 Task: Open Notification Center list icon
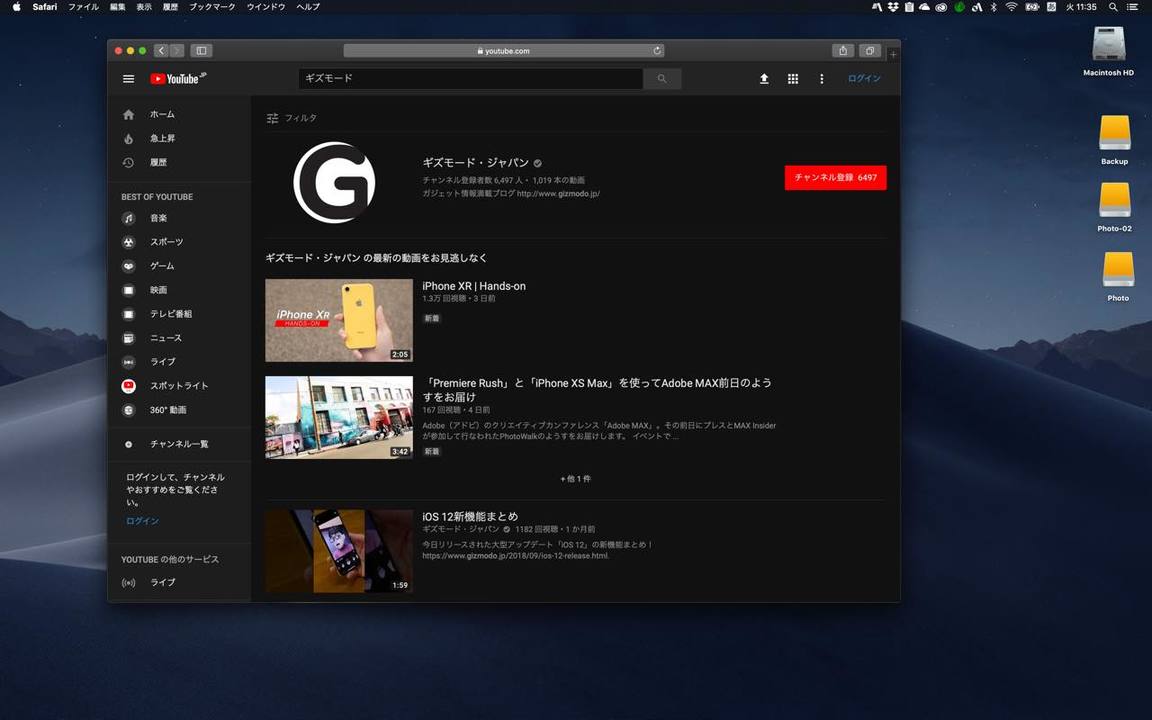point(1132,7)
